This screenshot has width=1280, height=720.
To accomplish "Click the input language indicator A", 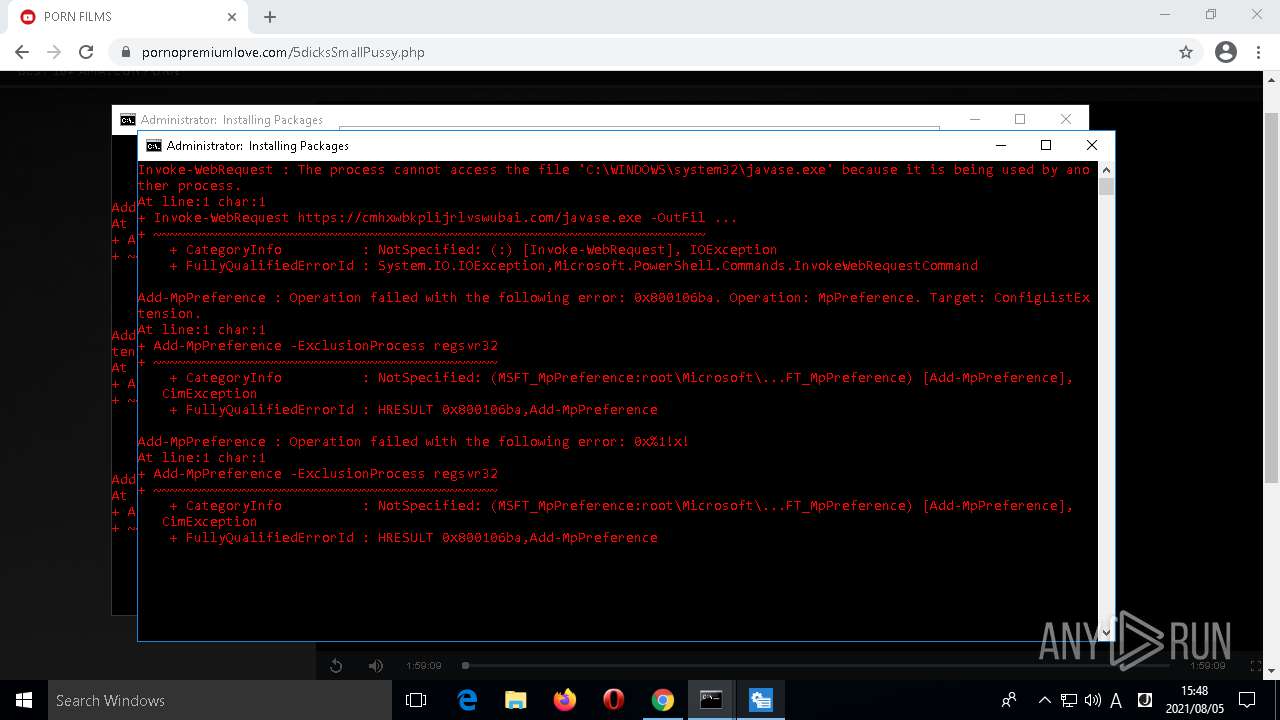I will click(x=1116, y=700).
